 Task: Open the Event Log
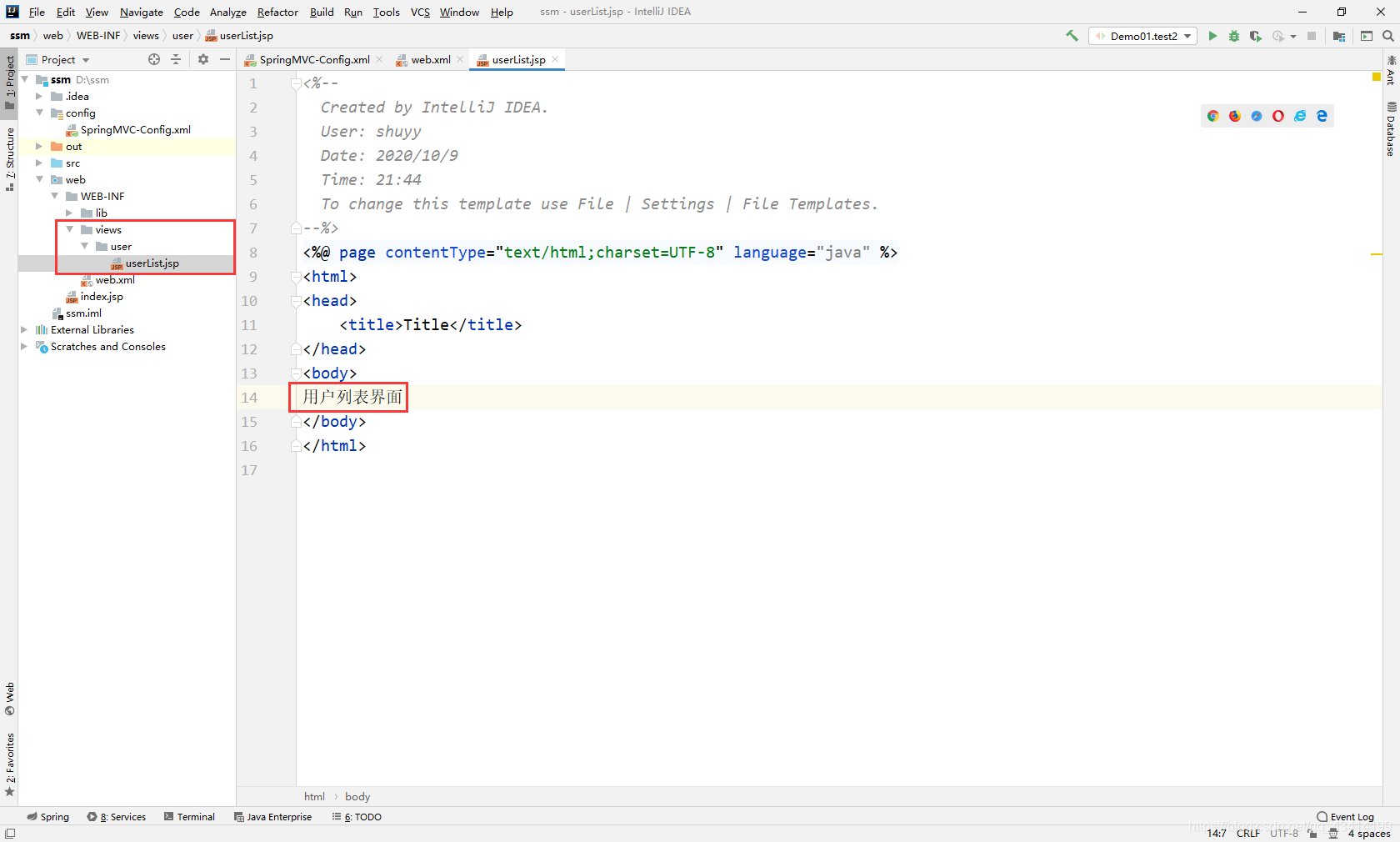(x=1345, y=817)
